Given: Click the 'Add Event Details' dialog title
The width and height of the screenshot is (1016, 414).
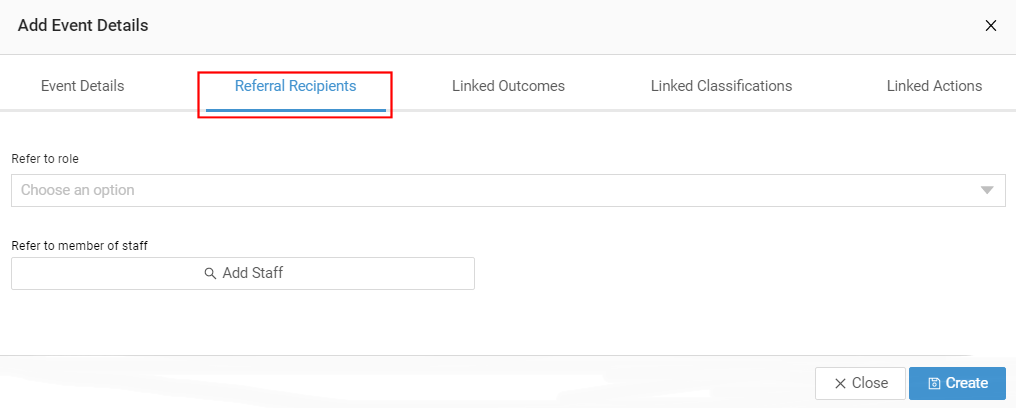Looking at the screenshot, I should [83, 26].
